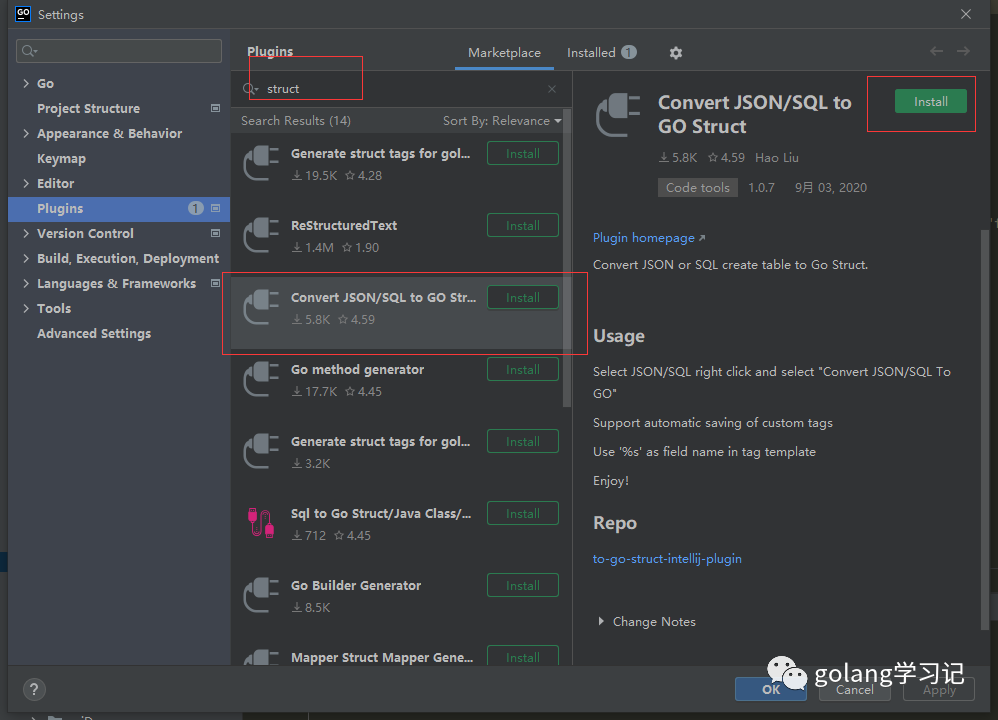Screen dimensions: 998x720
Task: Expand the Version Control node
Action: tap(25, 233)
